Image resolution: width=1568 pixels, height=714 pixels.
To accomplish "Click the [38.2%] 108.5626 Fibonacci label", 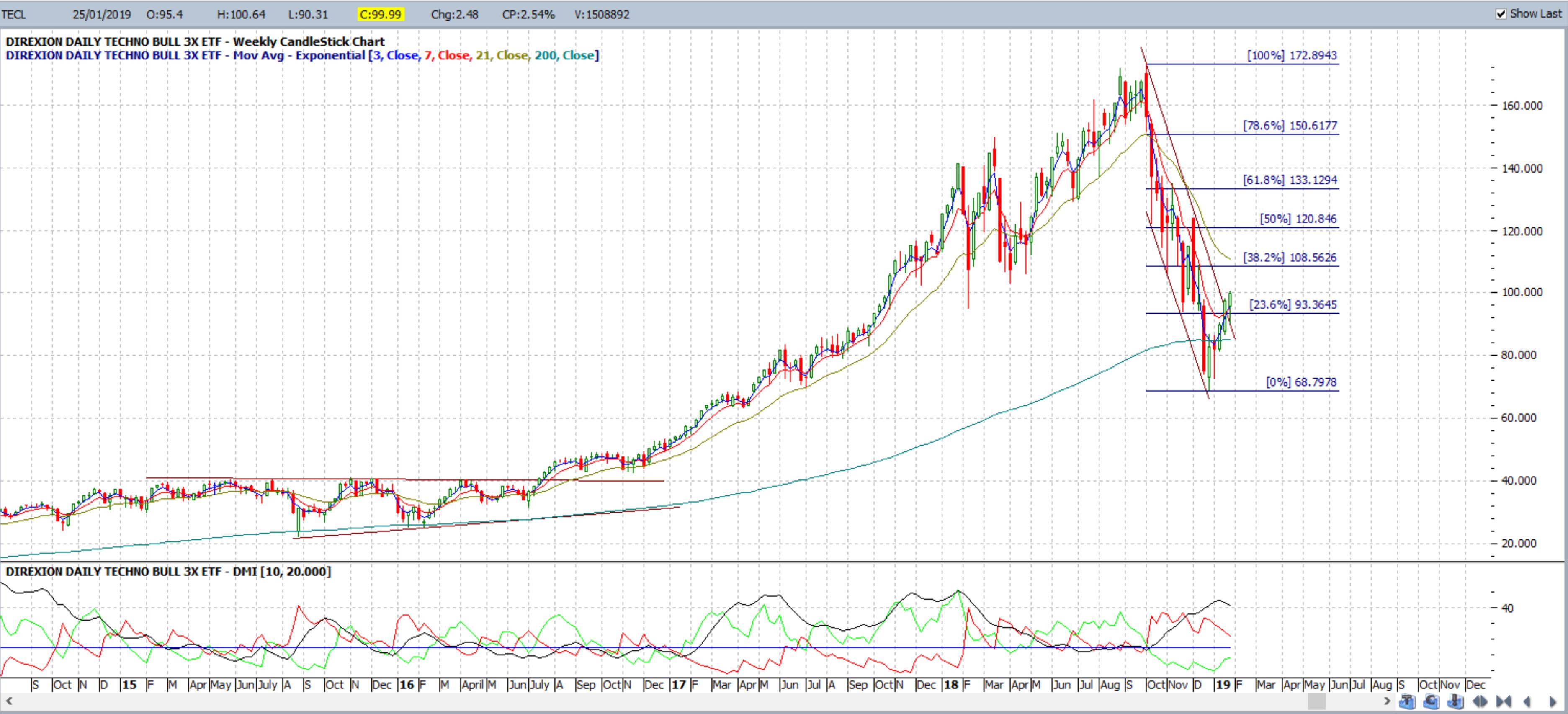I will pyautogui.click(x=1290, y=258).
